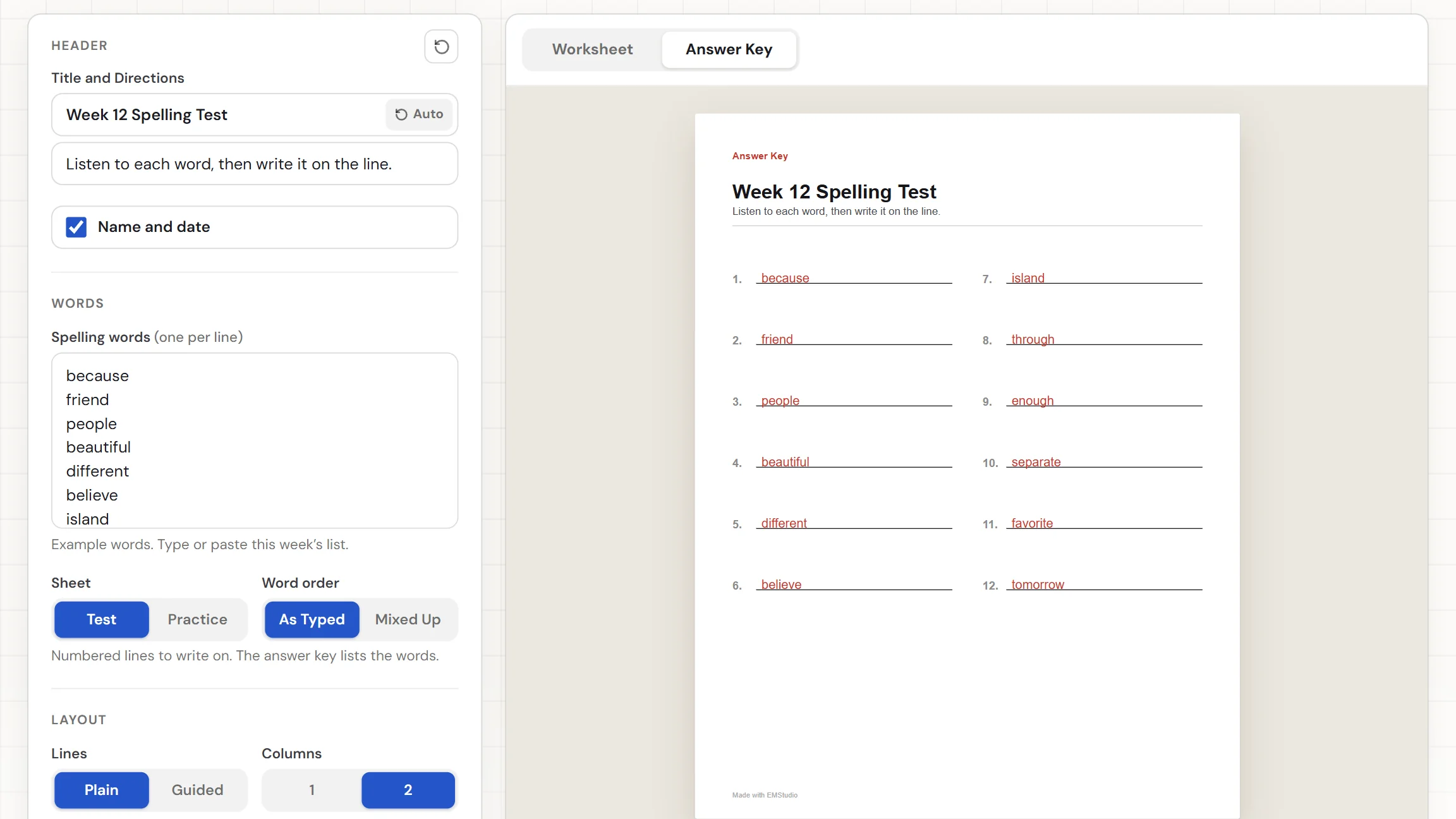Click the directions input field
Viewport: 1456px width, 819px height.
tap(255, 164)
